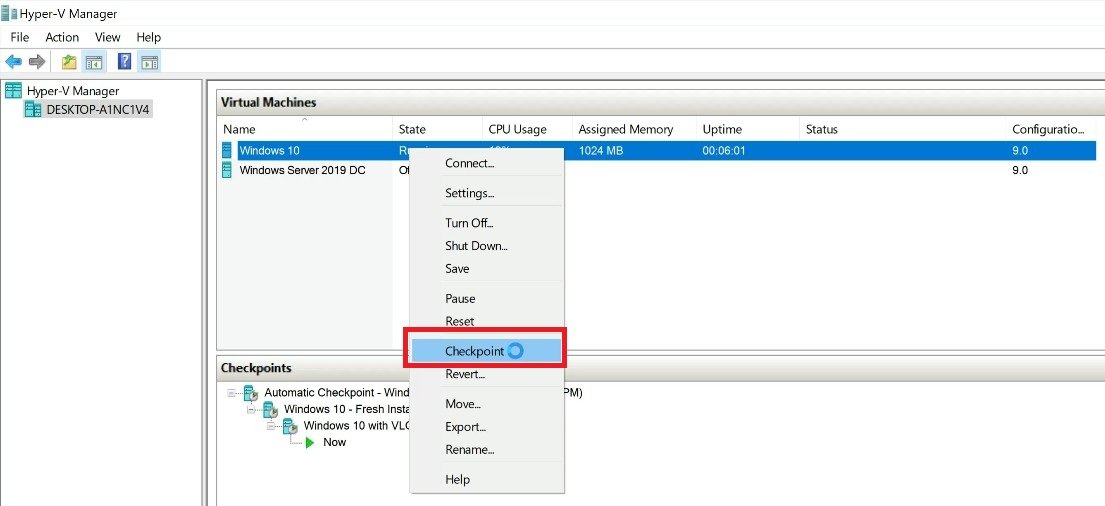Choose Shut Down... from the context menu

point(476,246)
